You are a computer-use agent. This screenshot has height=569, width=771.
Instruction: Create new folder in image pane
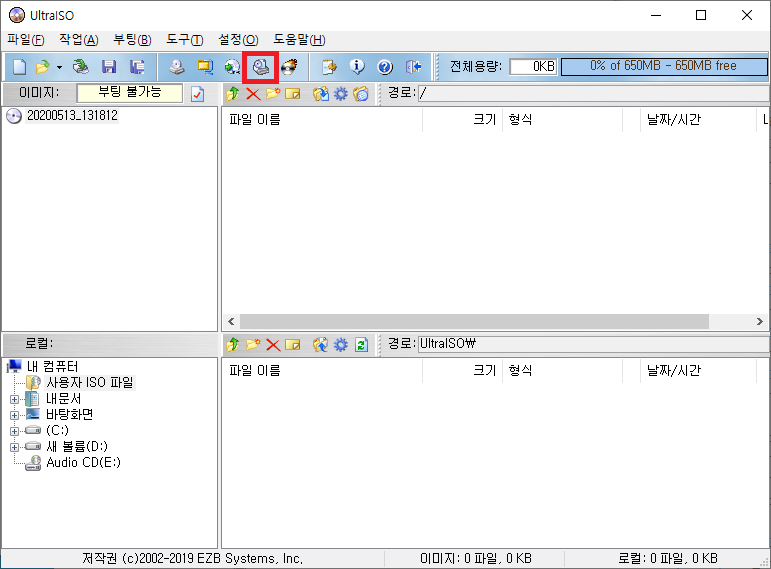[273, 93]
